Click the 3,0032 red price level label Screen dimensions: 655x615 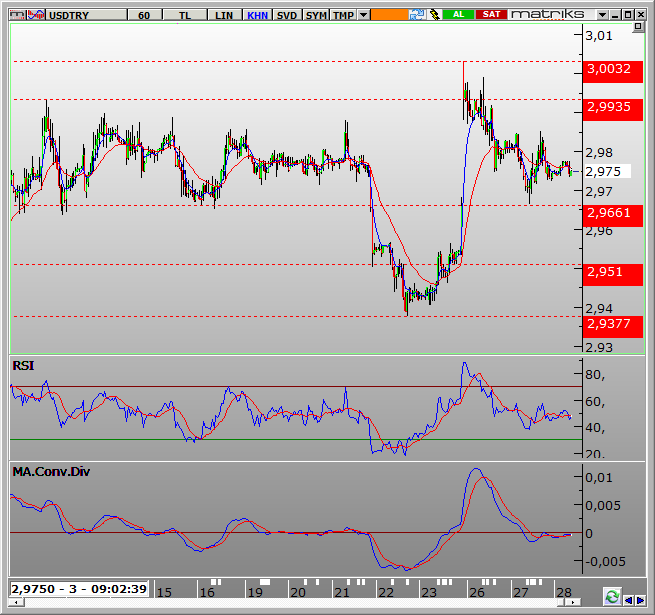[612, 71]
